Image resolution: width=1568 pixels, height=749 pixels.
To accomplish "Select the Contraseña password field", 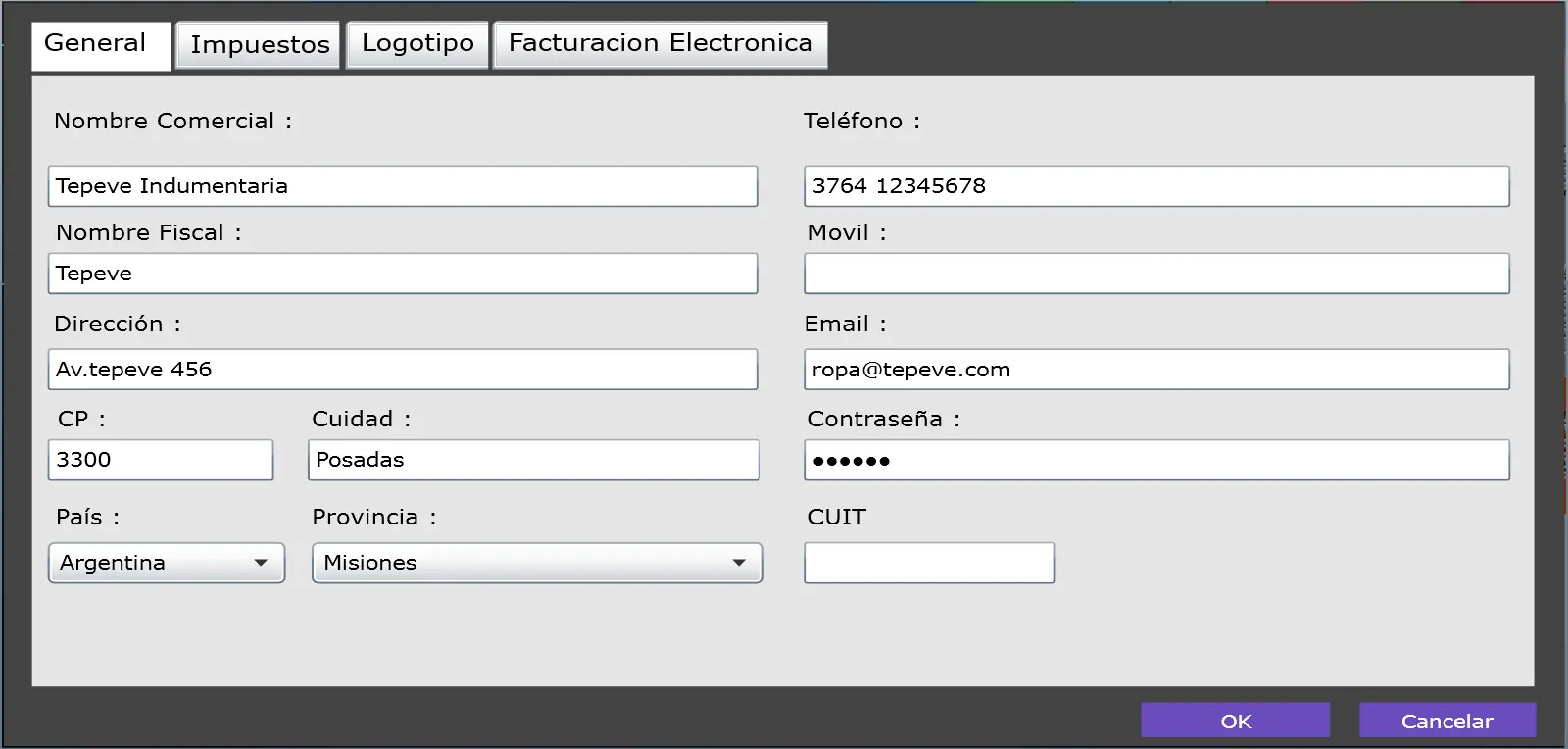I will (1157, 460).
